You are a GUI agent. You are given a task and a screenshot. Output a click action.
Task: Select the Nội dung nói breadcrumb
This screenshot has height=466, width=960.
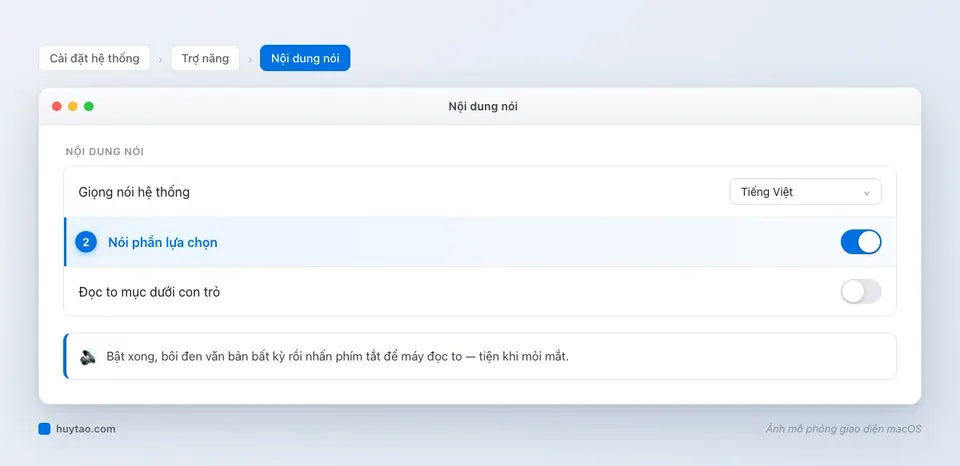[x=305, y=58]
